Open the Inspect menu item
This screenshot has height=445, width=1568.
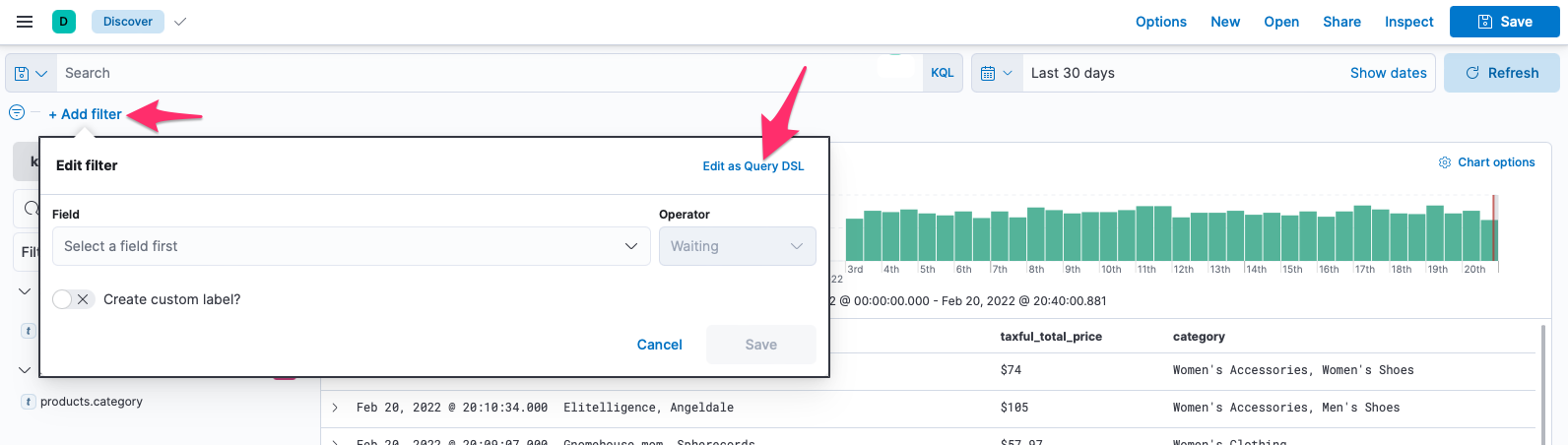coord(1408,22)
